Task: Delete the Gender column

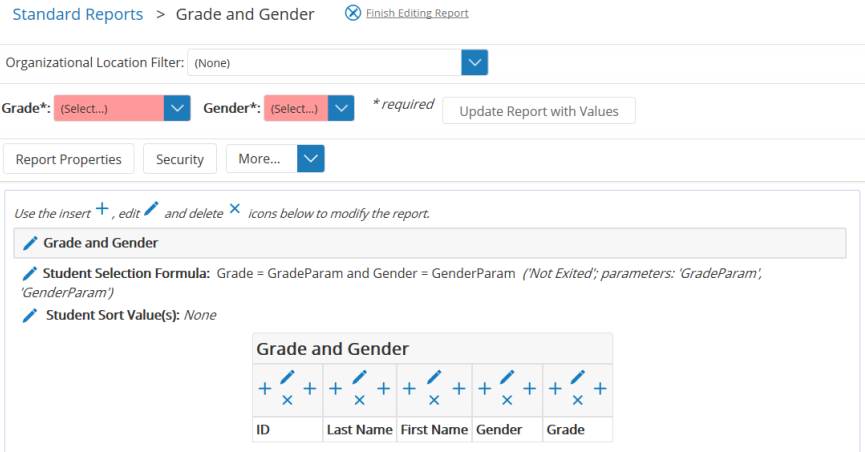Action: pyautogui.click(x=507, y=400)
